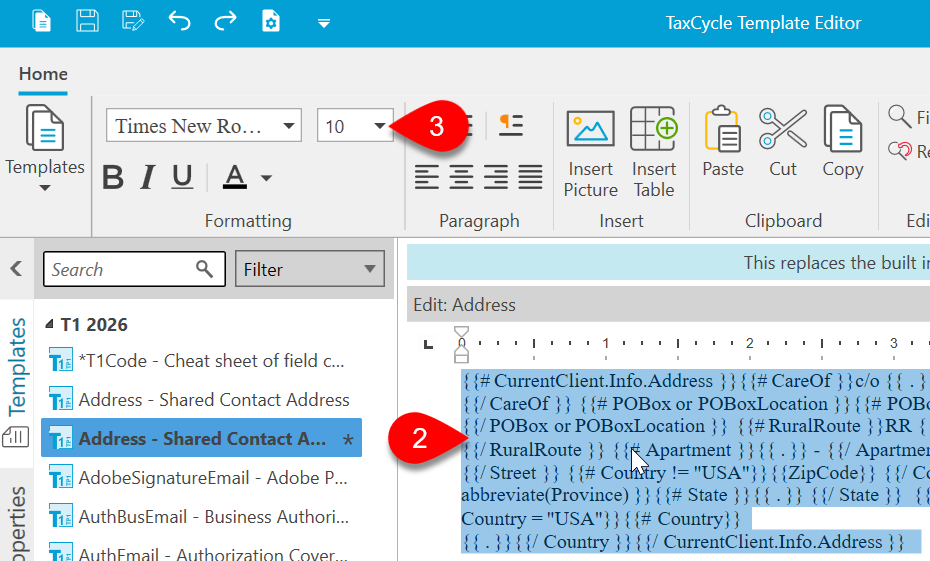The image size is (930, 561).
Task: Open the Filter dropdown
Action: (310, 269)
